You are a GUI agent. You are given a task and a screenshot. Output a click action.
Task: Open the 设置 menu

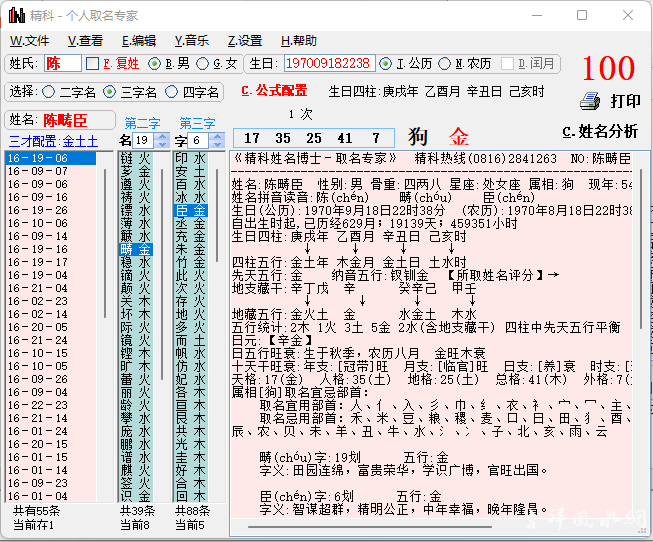tap(245, 41)
